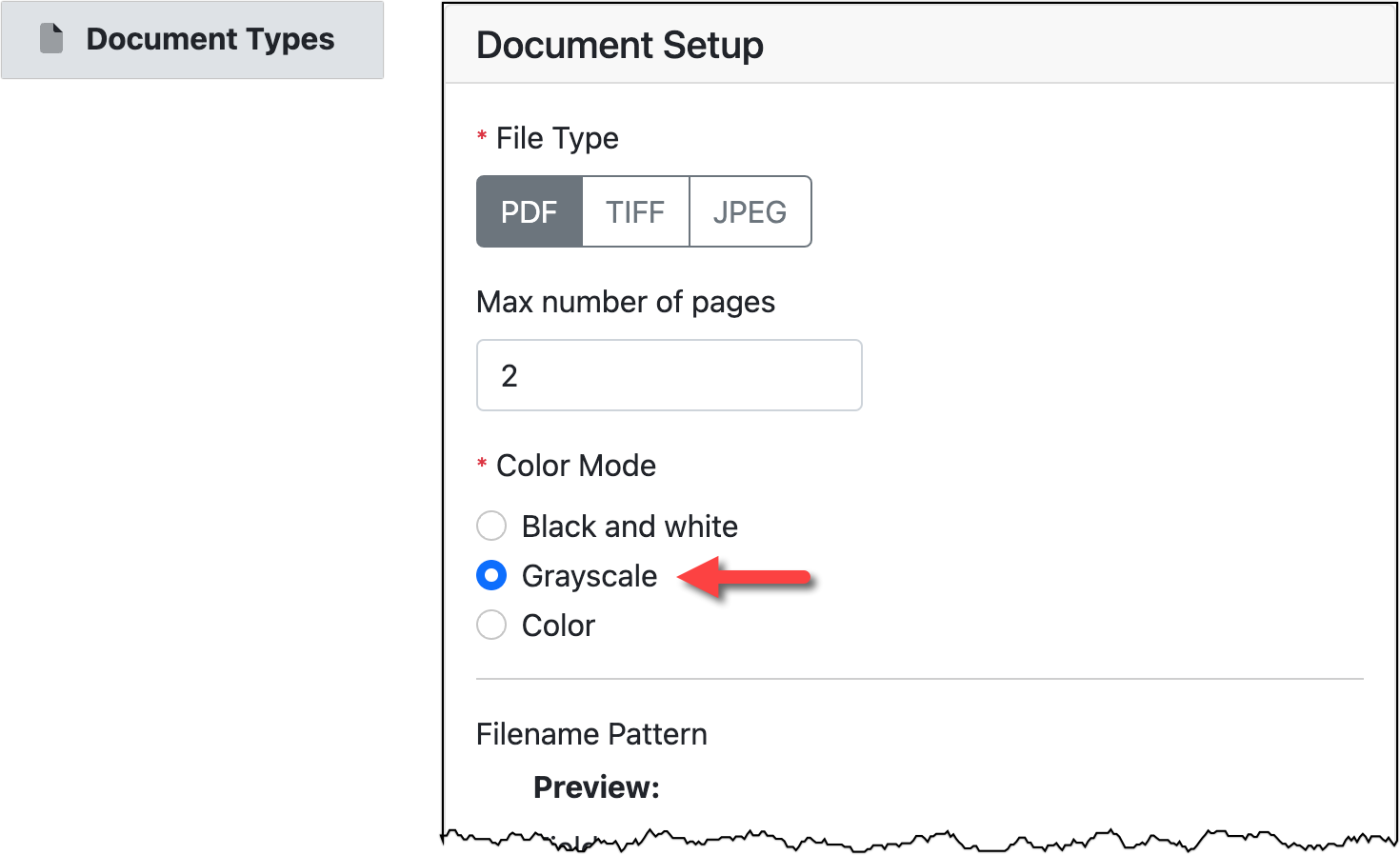Image resolution: width=1400 pixels, height=855 pixels.
Task: Switch file type to TIFF
Action: (x=635, y=211)
